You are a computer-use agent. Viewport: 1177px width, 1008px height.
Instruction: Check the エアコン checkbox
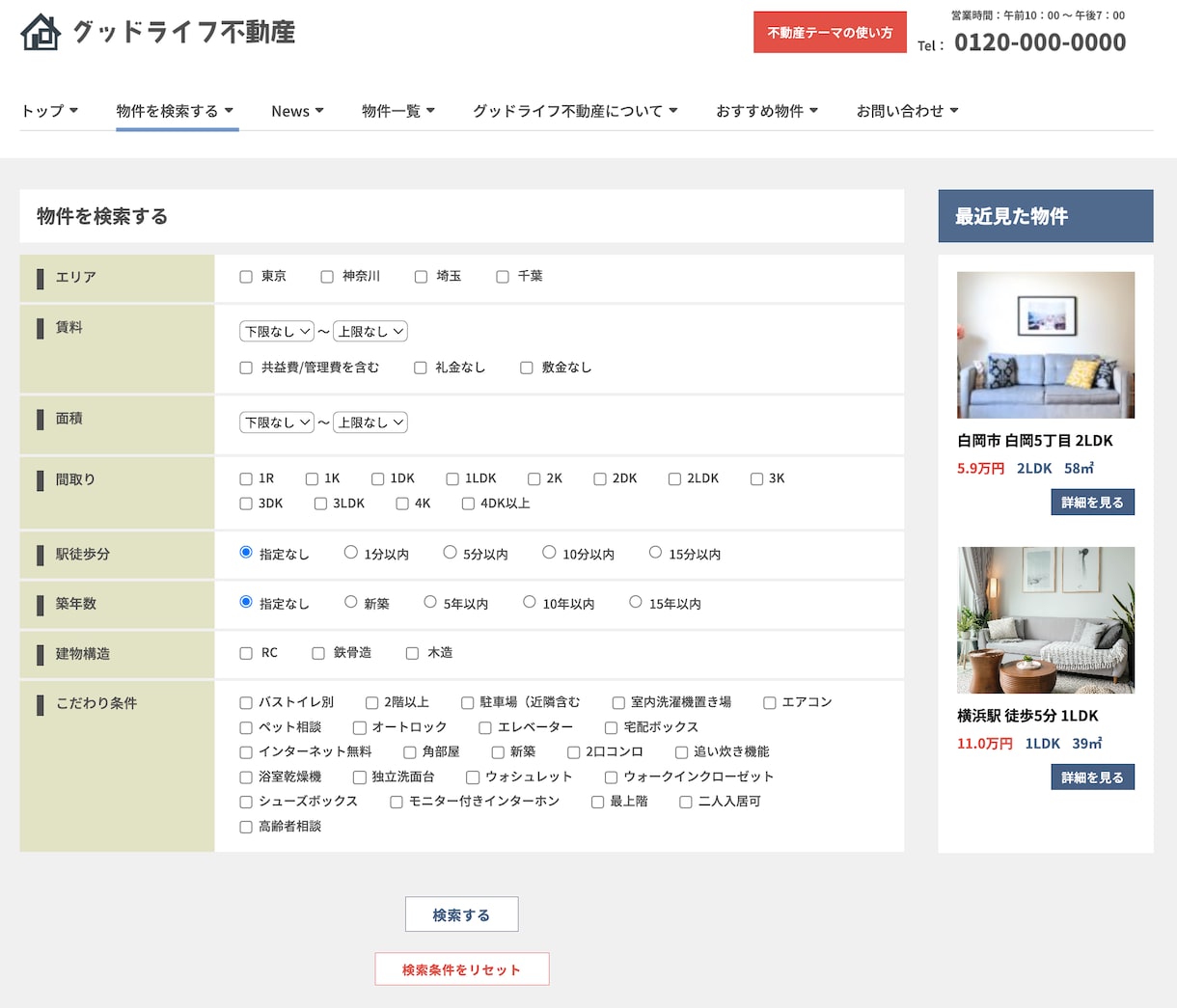(770, 703)
